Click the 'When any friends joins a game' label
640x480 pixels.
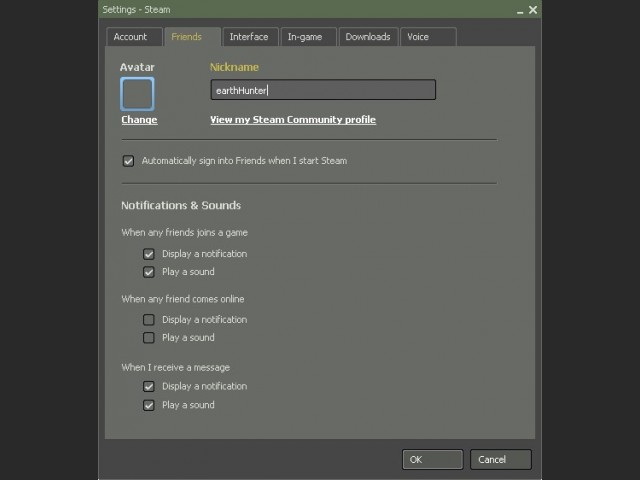(184, 233)
